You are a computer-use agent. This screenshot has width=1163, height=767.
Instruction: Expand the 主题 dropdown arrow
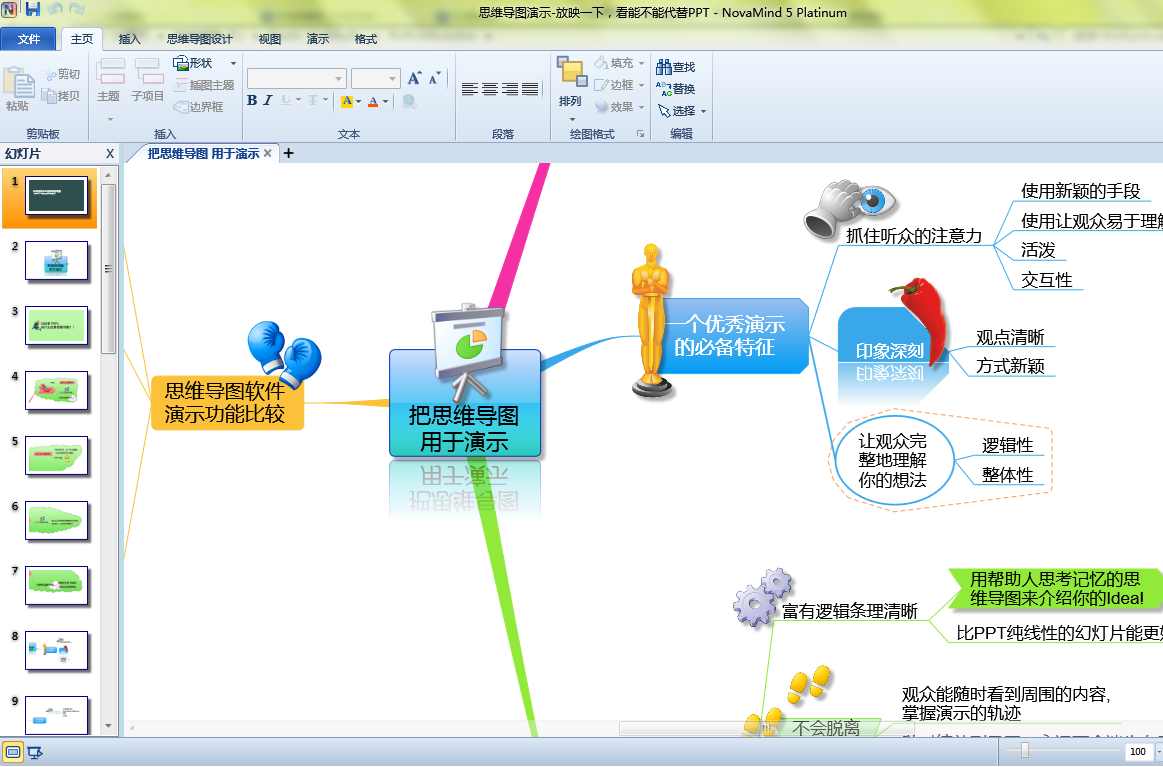point(110,119)
